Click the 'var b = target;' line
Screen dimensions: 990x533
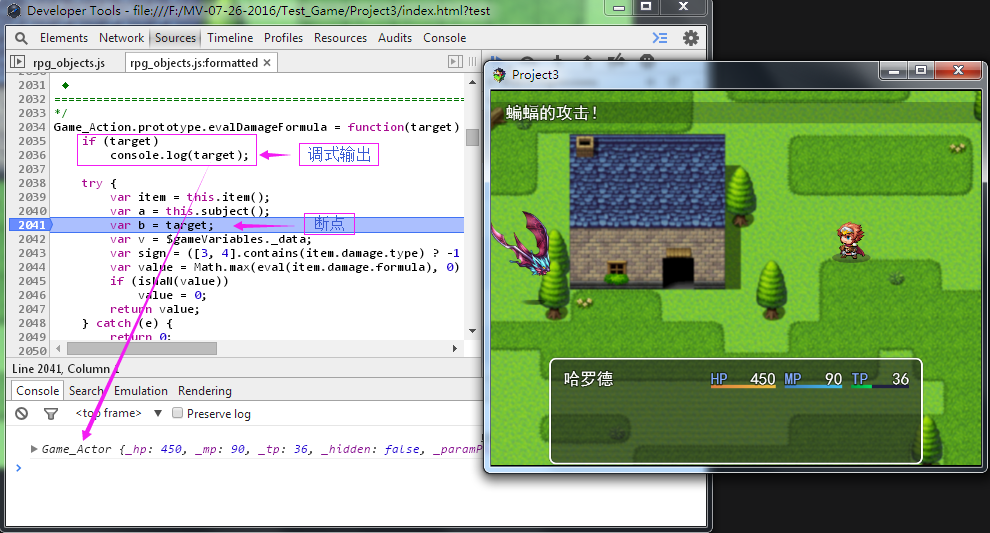tap(162, 225)
